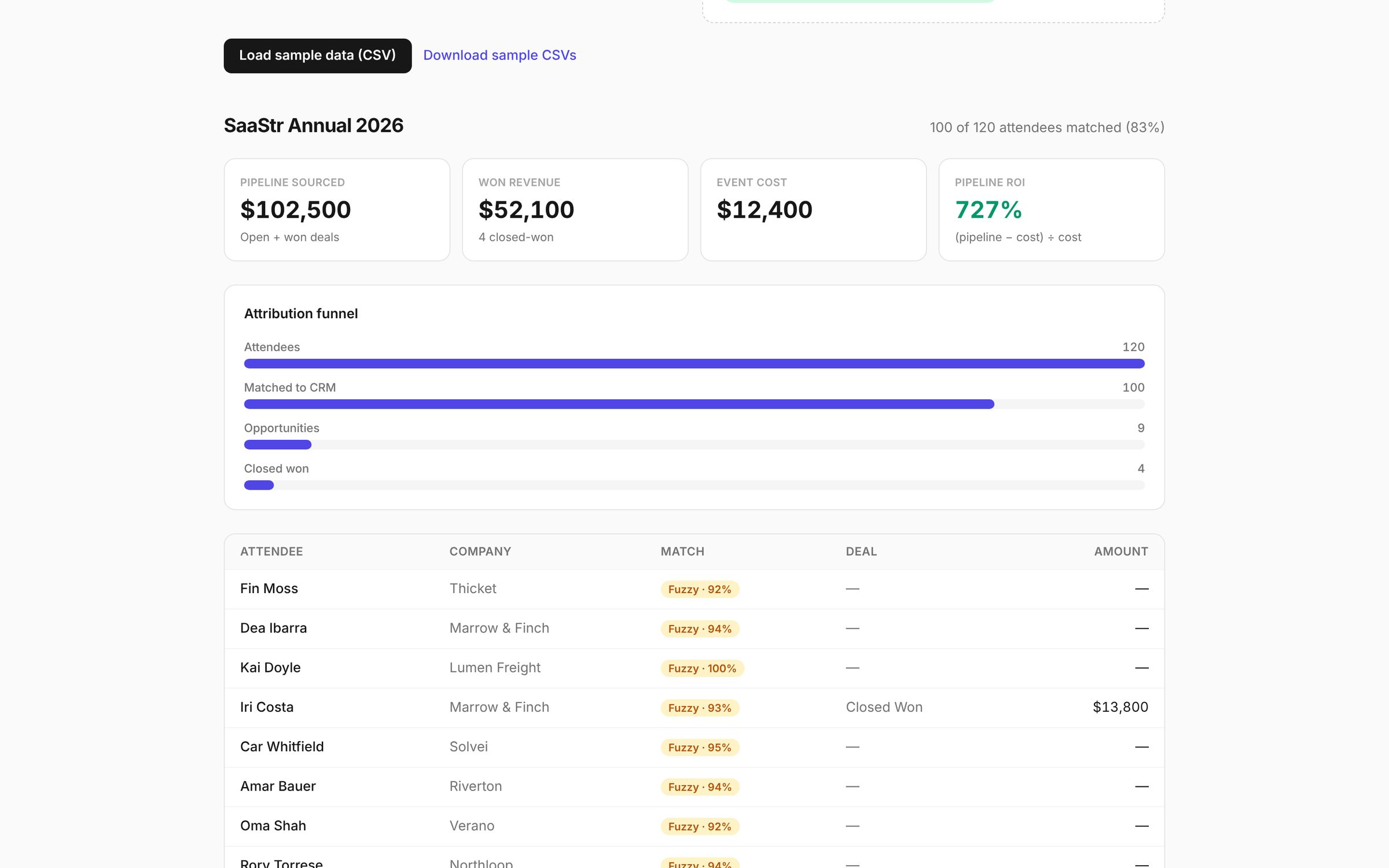Click the Closed won funnel bar

tap(694, 485)
